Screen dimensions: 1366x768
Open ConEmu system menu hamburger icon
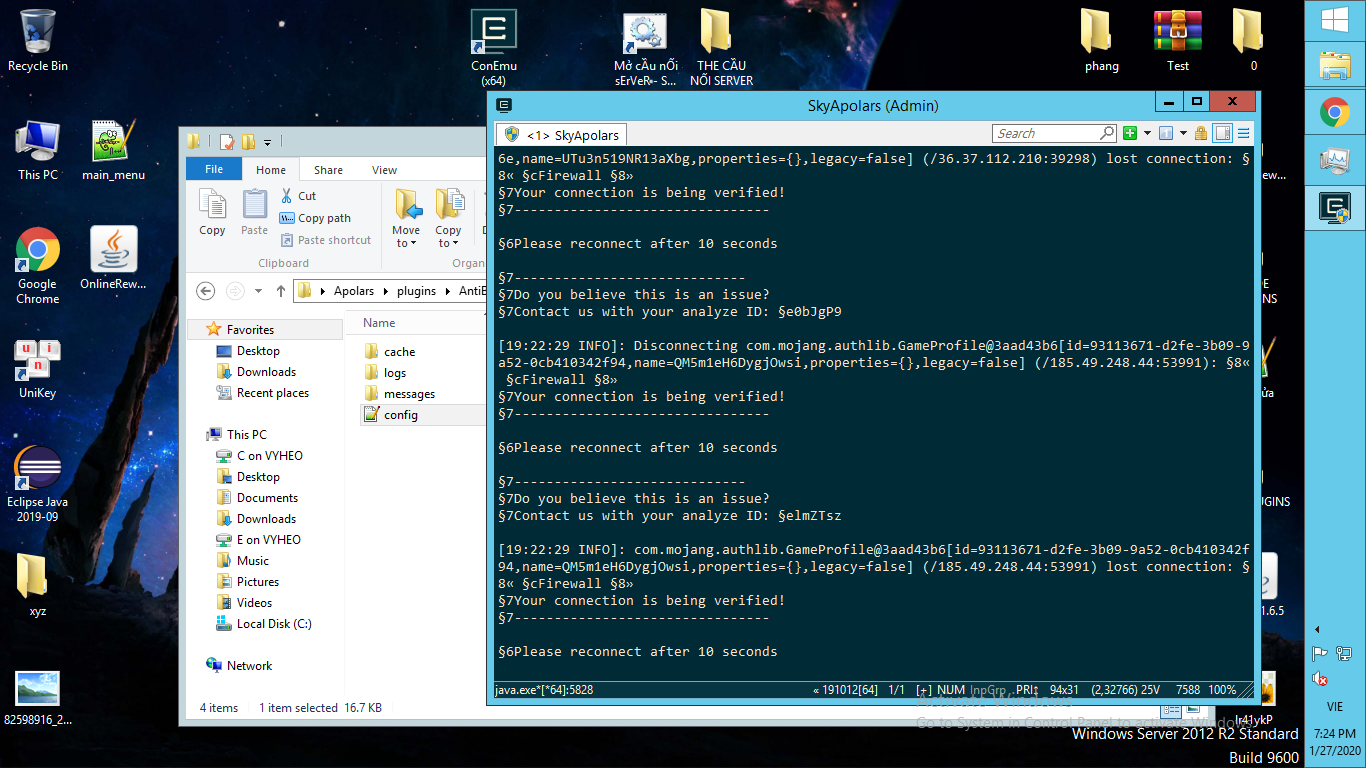pyautogui.click(x=1244, y=133)
